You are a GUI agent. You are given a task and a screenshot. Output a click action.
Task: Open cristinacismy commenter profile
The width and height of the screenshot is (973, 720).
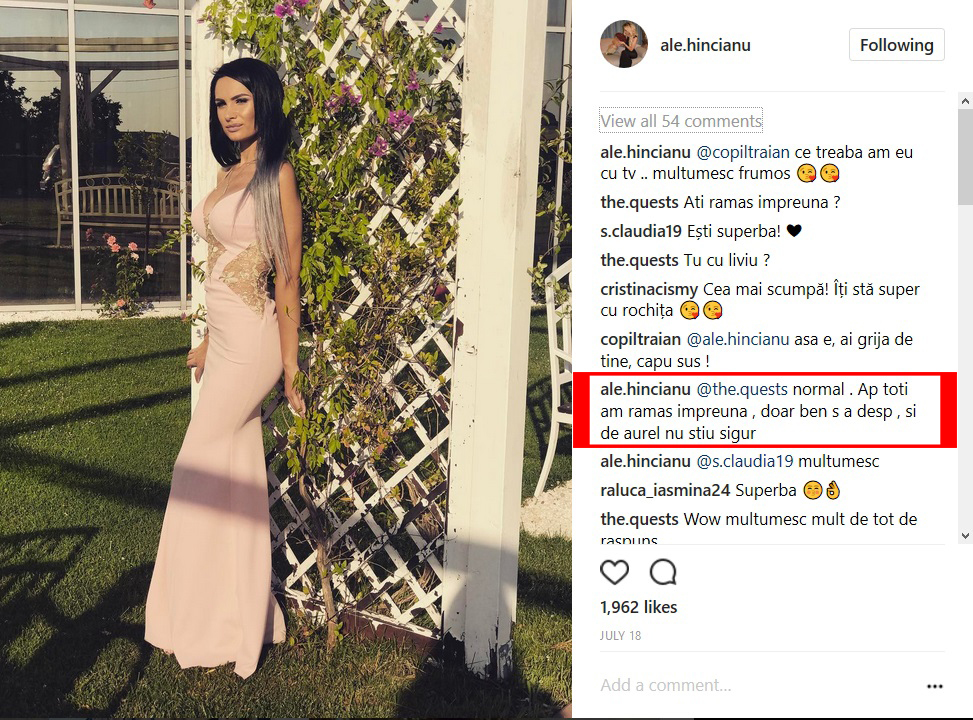[649, 290]
